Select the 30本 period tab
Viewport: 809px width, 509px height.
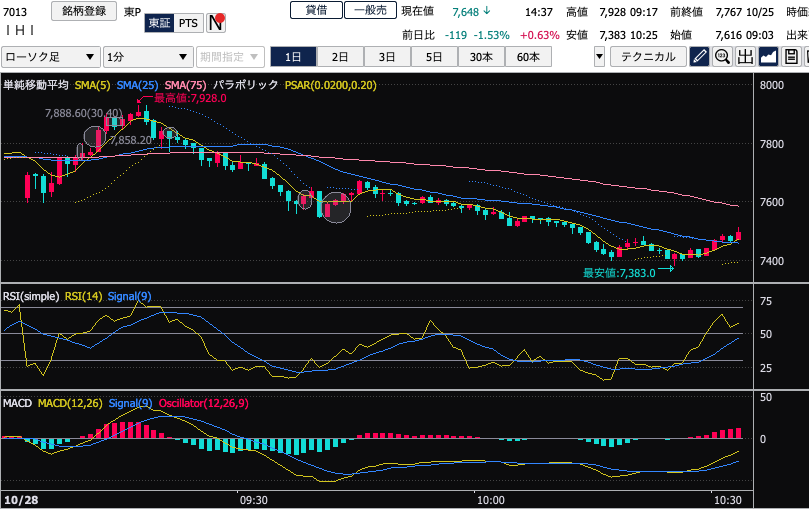tap(481, 57)
